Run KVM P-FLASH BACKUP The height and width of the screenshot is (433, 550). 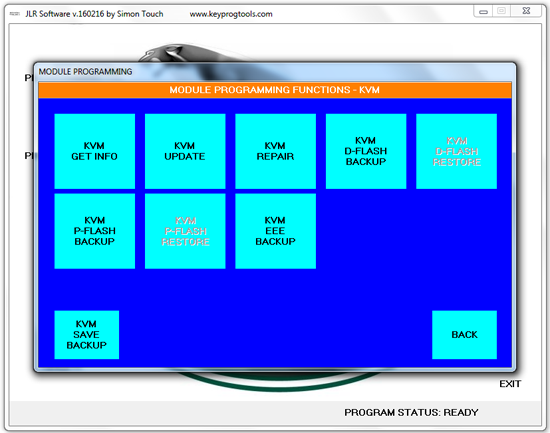tap(95, 231)
